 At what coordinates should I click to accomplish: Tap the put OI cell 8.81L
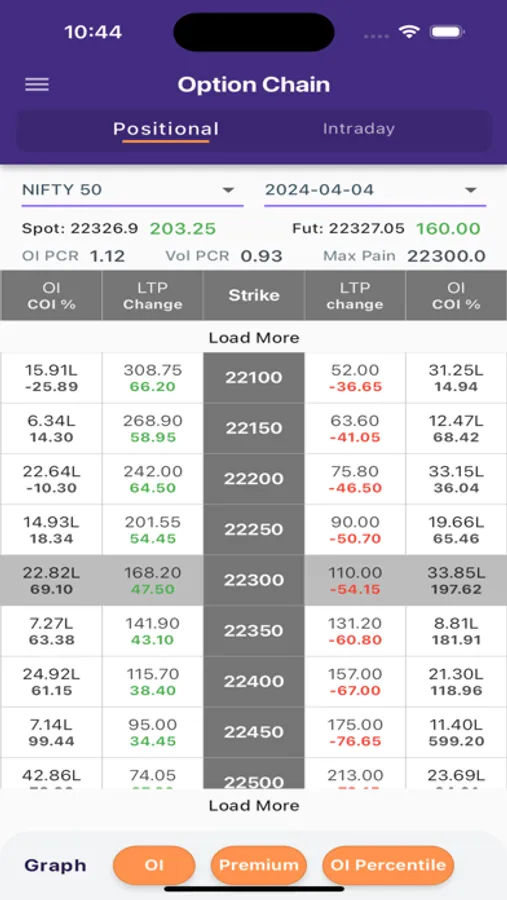[456, 630]
